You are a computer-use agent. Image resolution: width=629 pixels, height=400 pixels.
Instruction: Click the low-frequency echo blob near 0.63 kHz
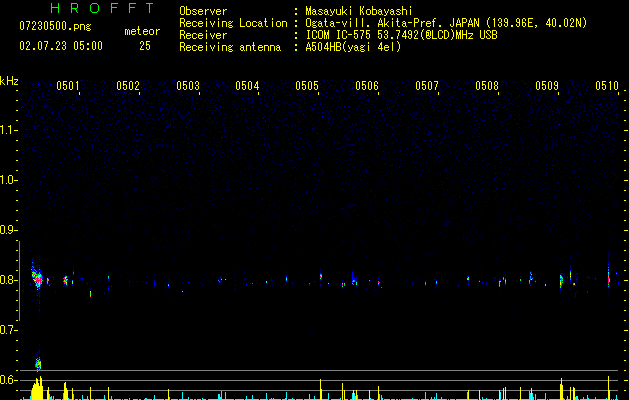[38, 364]
